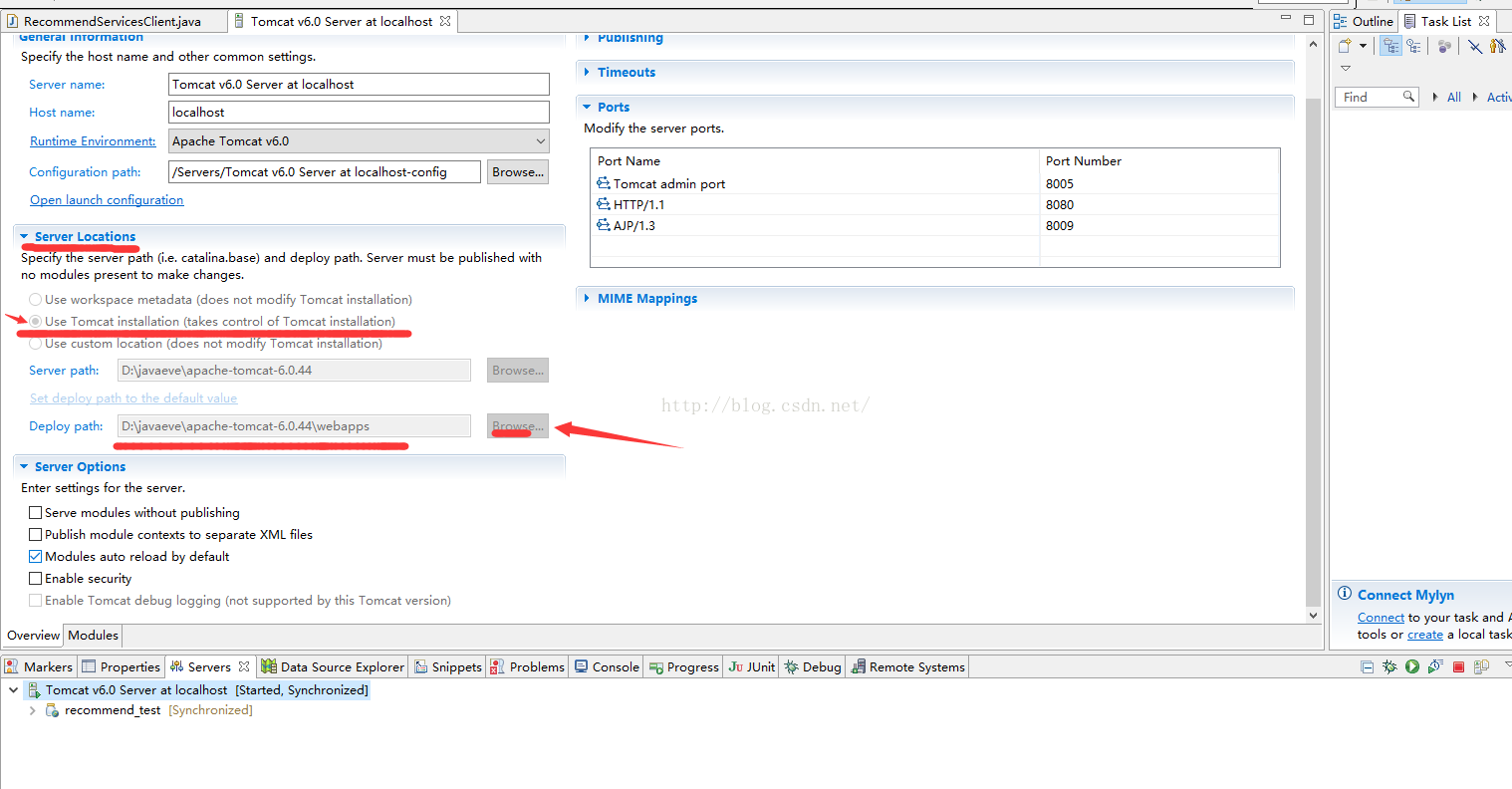
Task: Click the Tomcat admin port row icon
Action: tap(604, 183)
